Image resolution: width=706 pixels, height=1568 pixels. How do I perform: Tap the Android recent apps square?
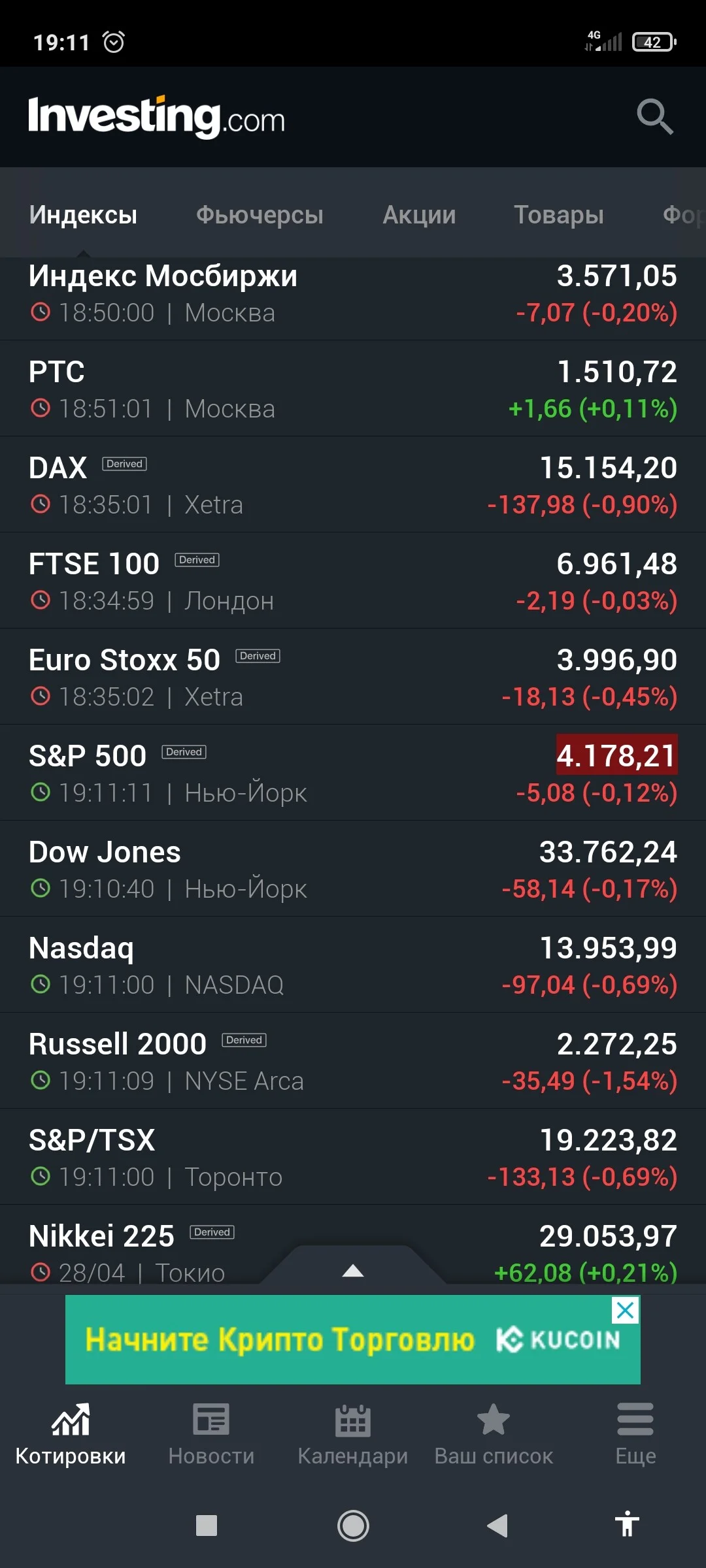(207, 1526)
